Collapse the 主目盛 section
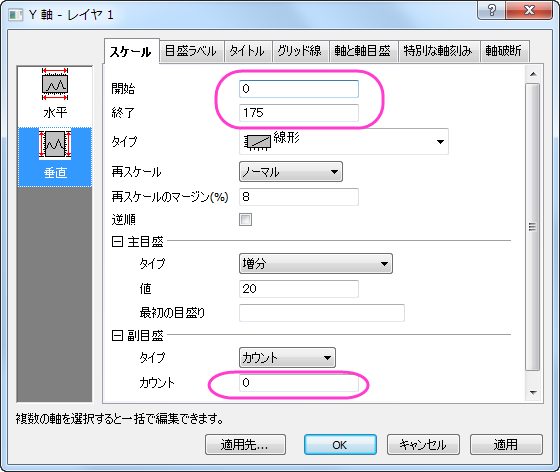Viewport: 560px width, 472px height. [117, 242]
